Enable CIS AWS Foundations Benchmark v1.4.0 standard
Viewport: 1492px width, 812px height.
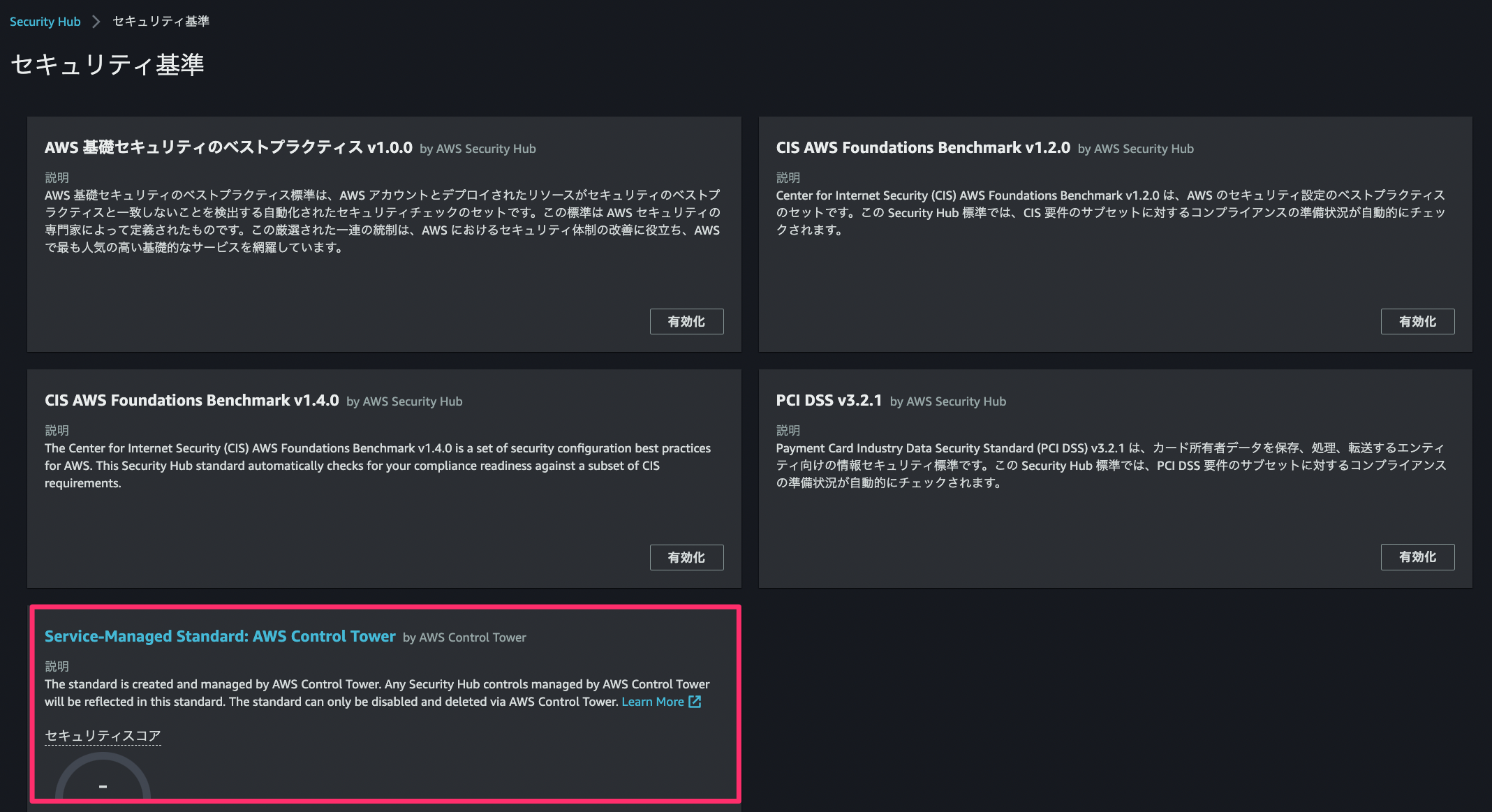coord(686,557)
